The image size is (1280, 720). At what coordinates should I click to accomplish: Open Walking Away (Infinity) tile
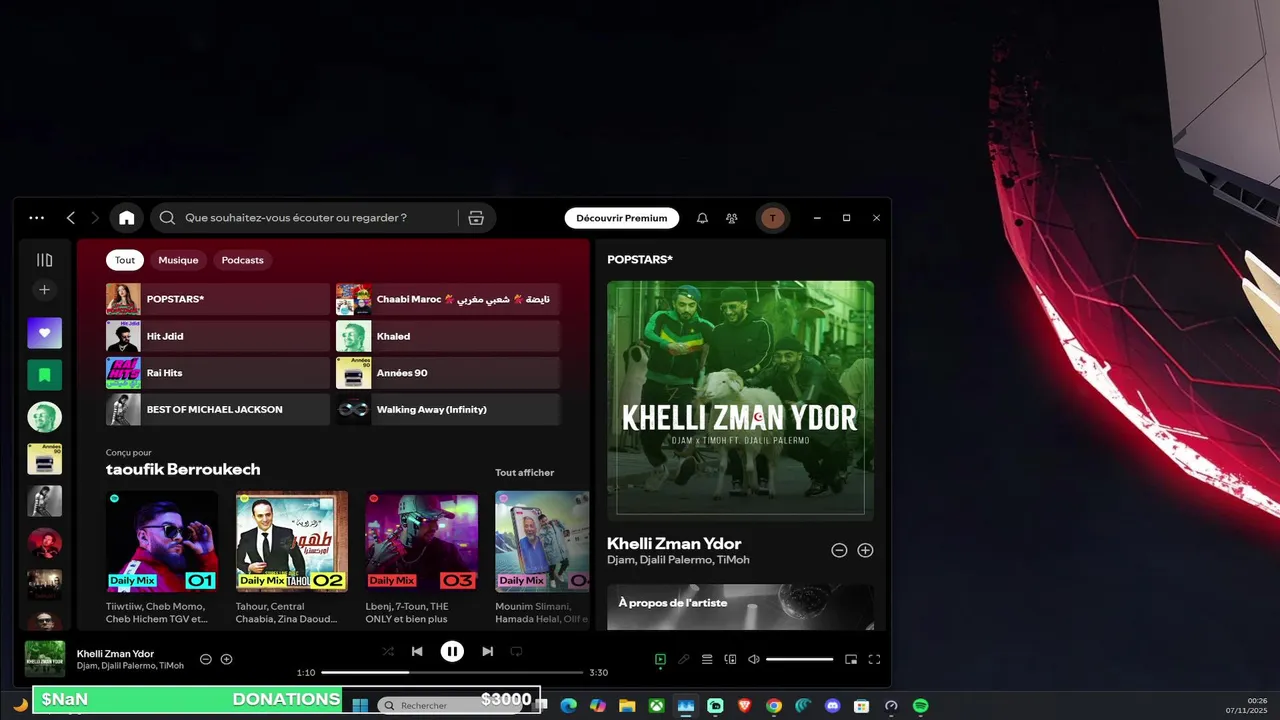(x=448, y=409)
